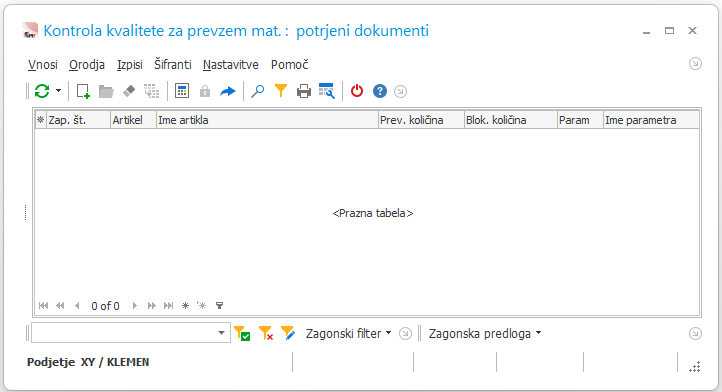Create a new record with plus icon
Screen dimensions: 722x392
coord(83,91)
